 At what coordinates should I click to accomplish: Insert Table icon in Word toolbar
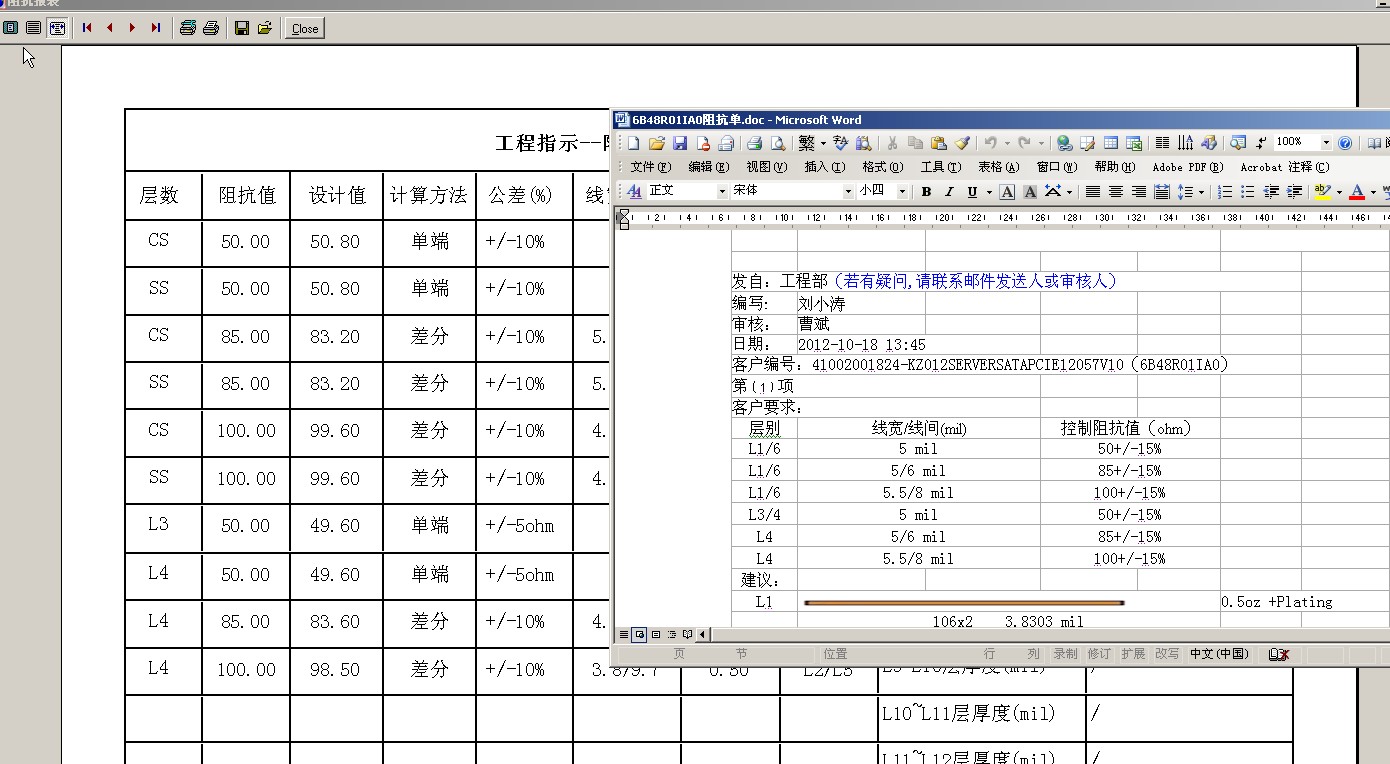click(x=1110, y=143)
